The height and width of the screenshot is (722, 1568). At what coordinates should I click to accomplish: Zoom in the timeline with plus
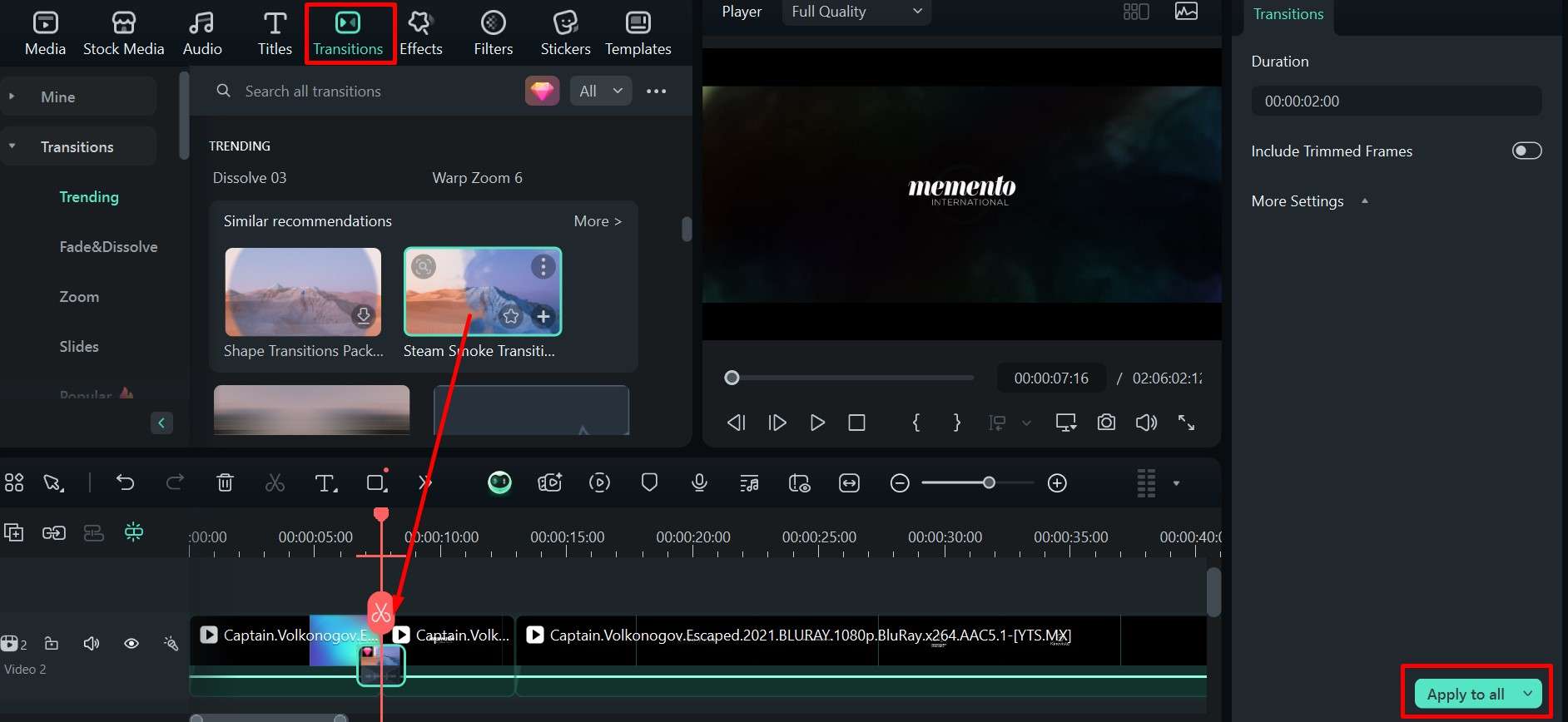tap(1057, 483)
